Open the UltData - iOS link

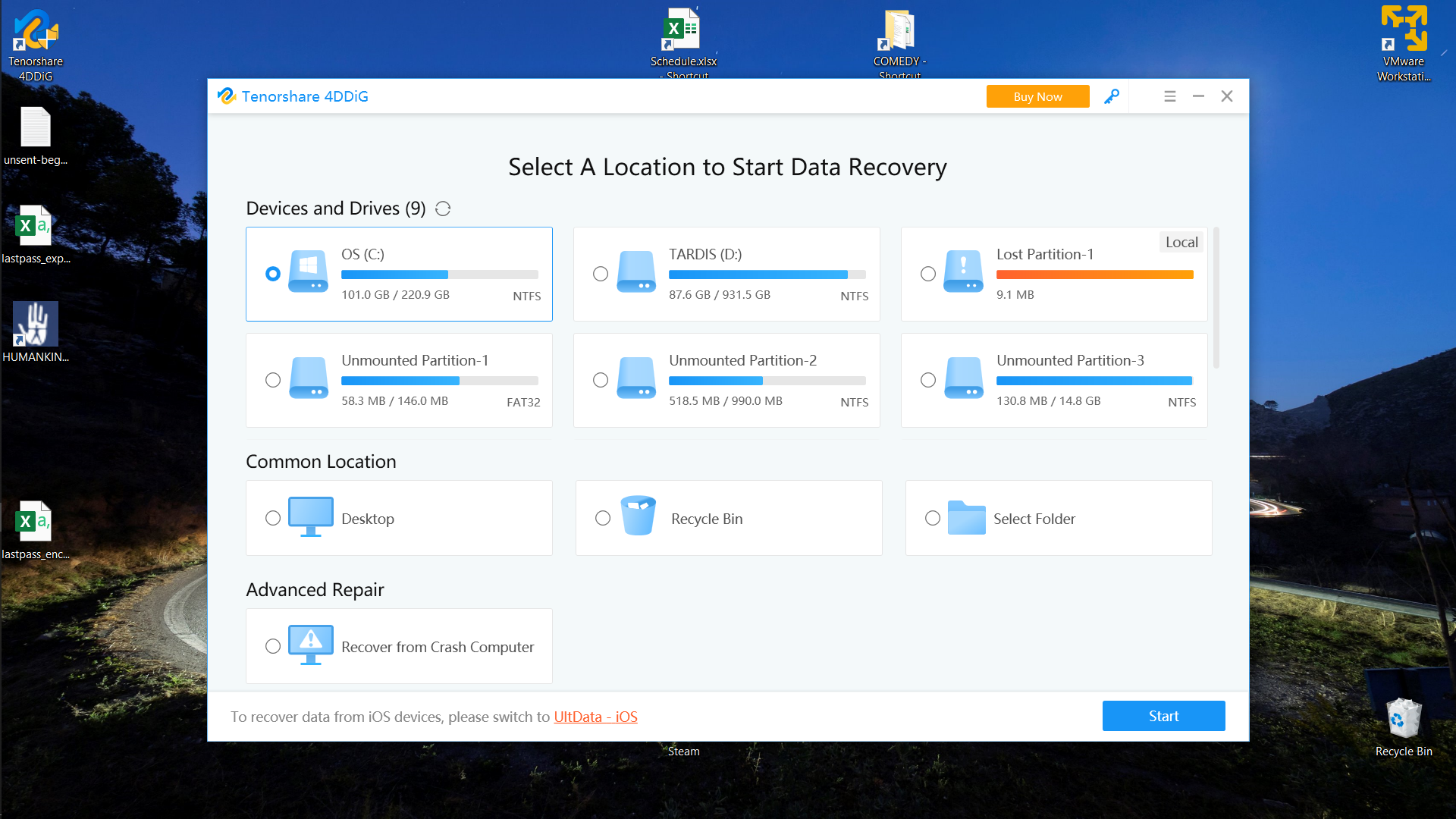pos(595,717)
